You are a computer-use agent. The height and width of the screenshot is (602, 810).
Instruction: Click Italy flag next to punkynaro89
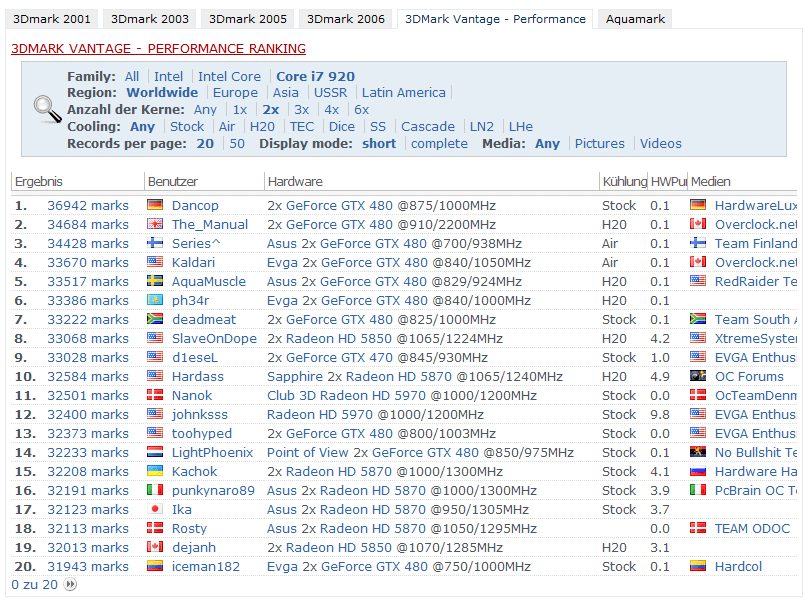(155, 490)
